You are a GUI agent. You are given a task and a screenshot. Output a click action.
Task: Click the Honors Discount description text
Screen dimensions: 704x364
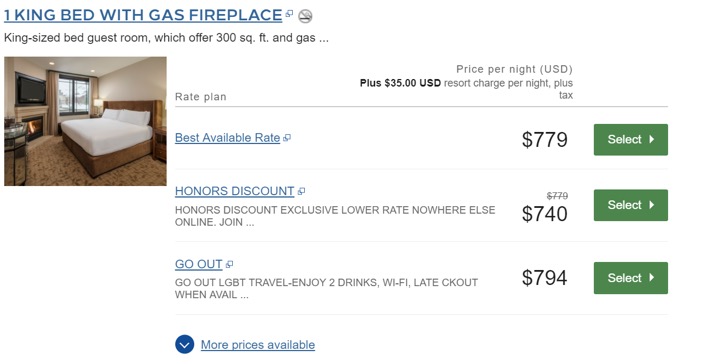[335, 216]
